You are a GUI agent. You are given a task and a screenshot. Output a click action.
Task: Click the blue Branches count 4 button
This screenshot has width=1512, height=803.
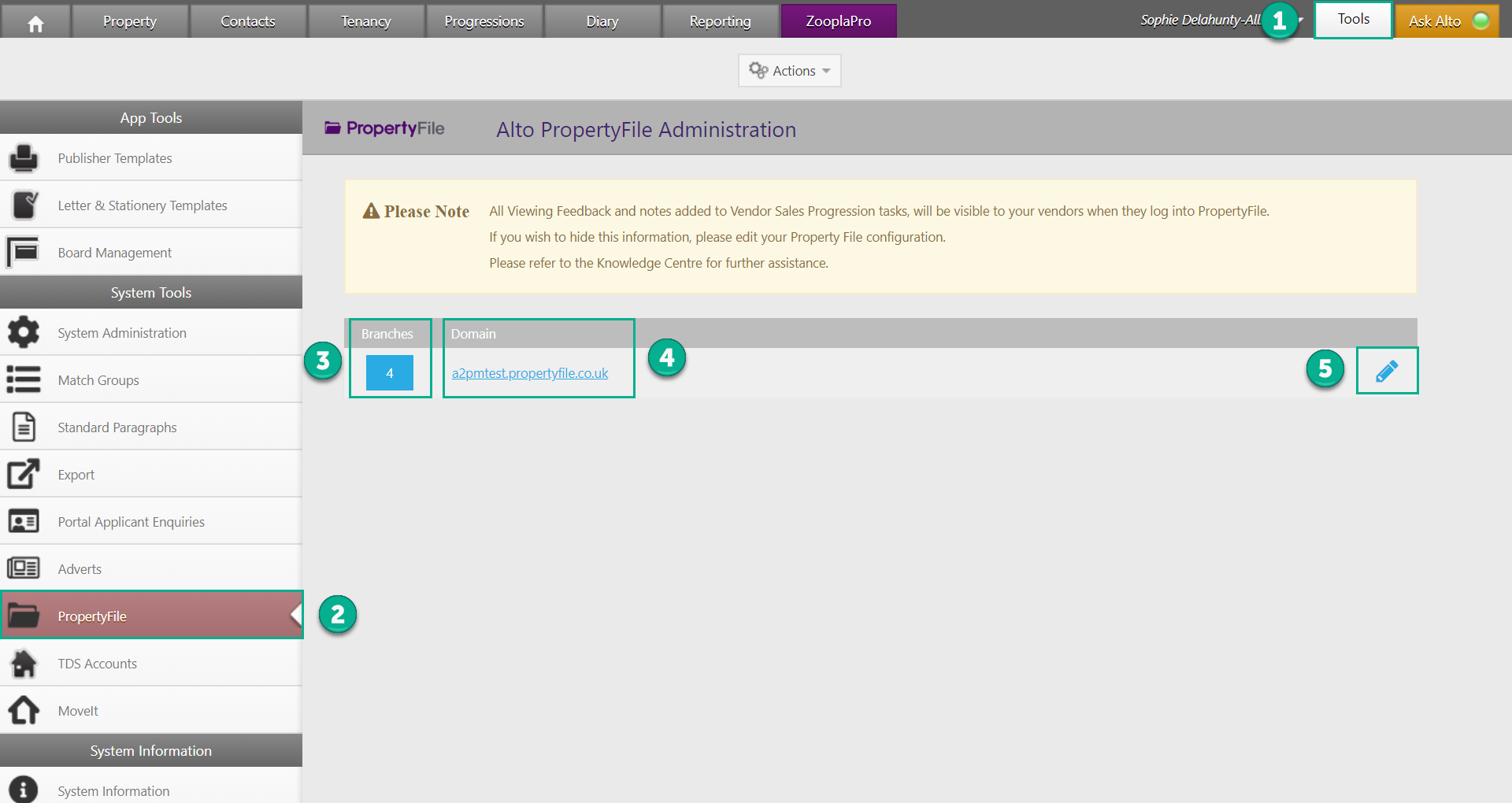tap(390, 372)
